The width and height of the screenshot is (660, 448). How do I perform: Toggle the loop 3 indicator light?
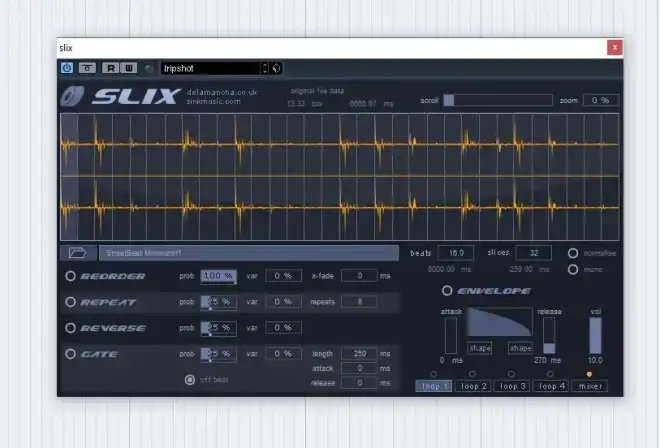click(x=511, y=374)
